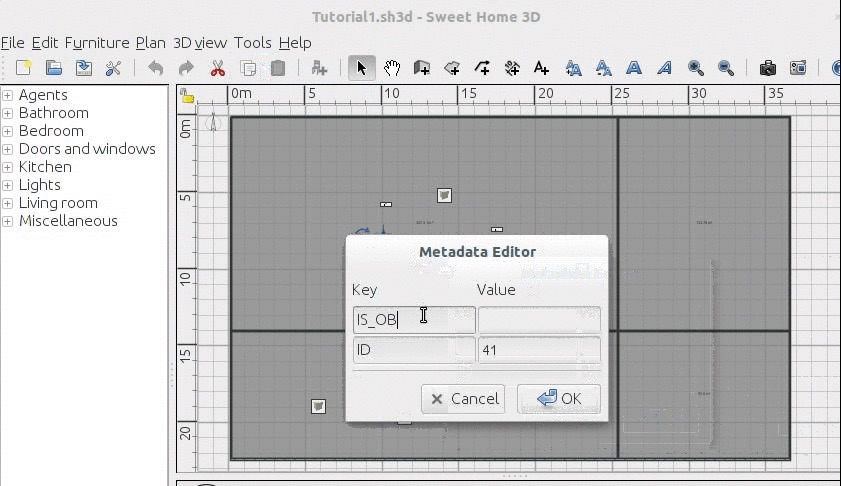Select the Living room label in catalog
The width and height of the screenshot is (841, 486).
tap(58, 203)
